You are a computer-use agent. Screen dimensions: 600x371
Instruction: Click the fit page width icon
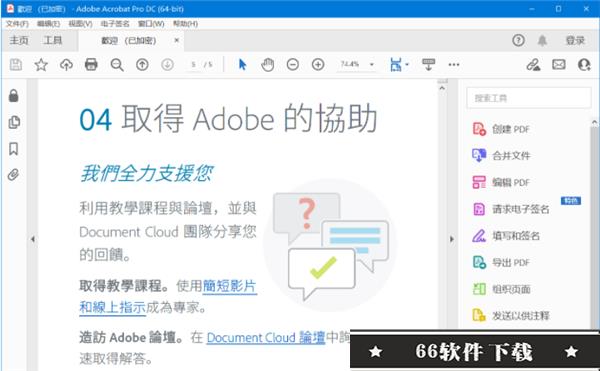tap(396, 64)
